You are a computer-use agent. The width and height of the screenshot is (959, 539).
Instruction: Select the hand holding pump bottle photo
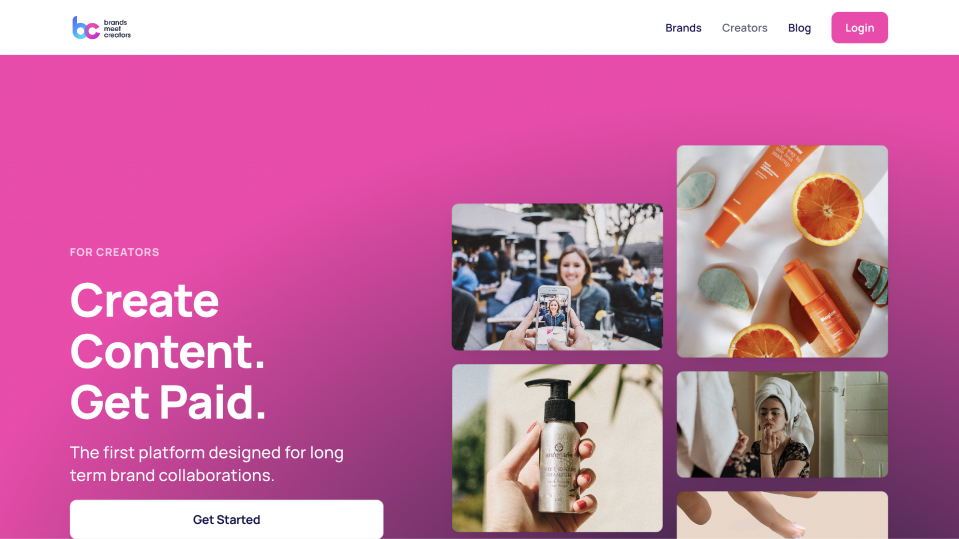click(557, 448)
